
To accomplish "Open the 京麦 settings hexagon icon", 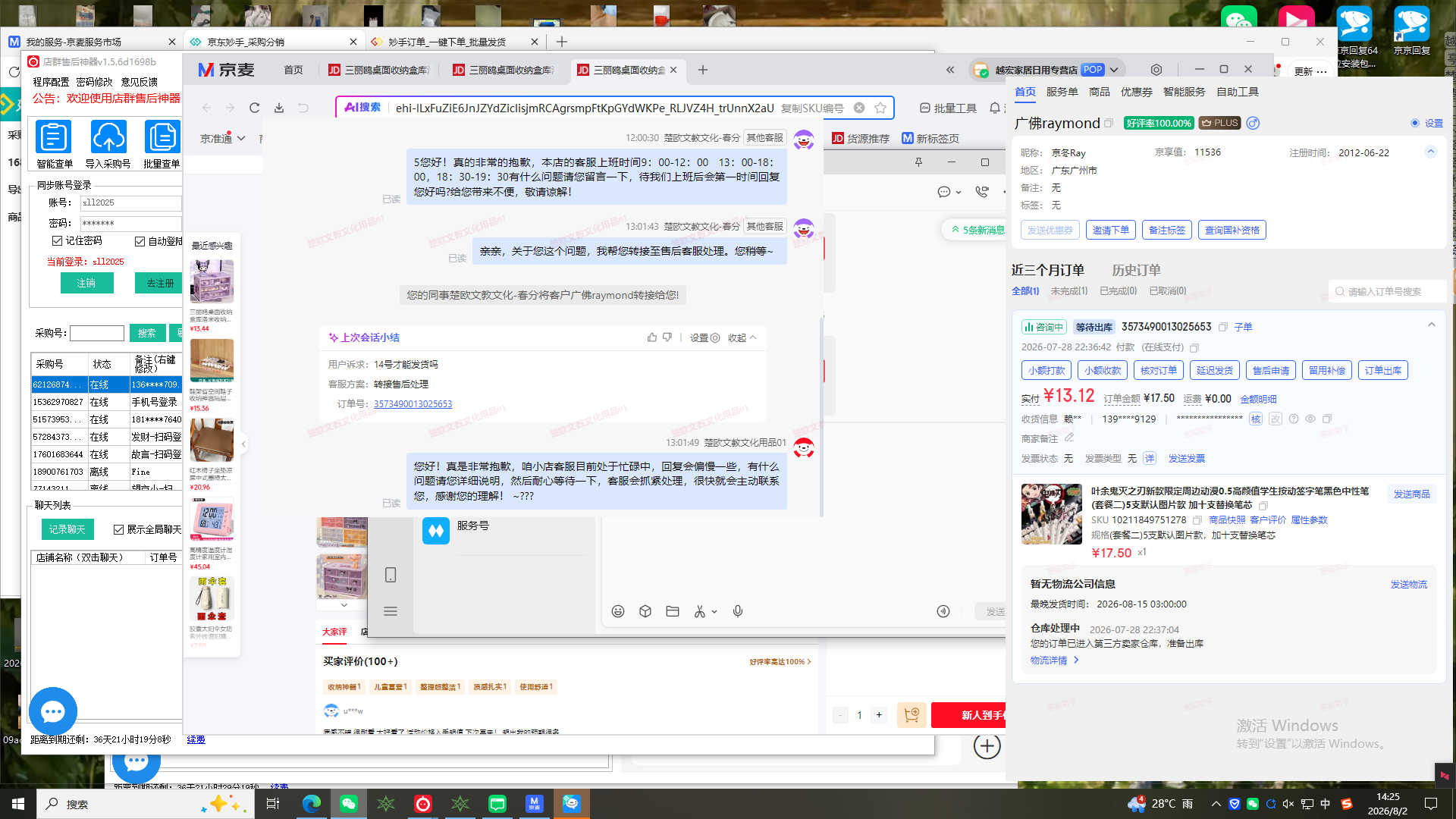I will point(1156,70).
